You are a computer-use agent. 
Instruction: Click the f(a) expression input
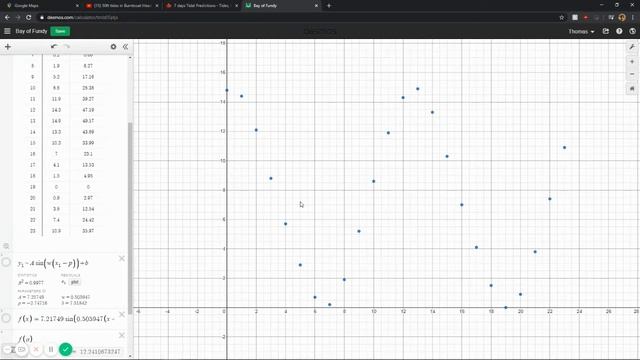coord(25,339)
